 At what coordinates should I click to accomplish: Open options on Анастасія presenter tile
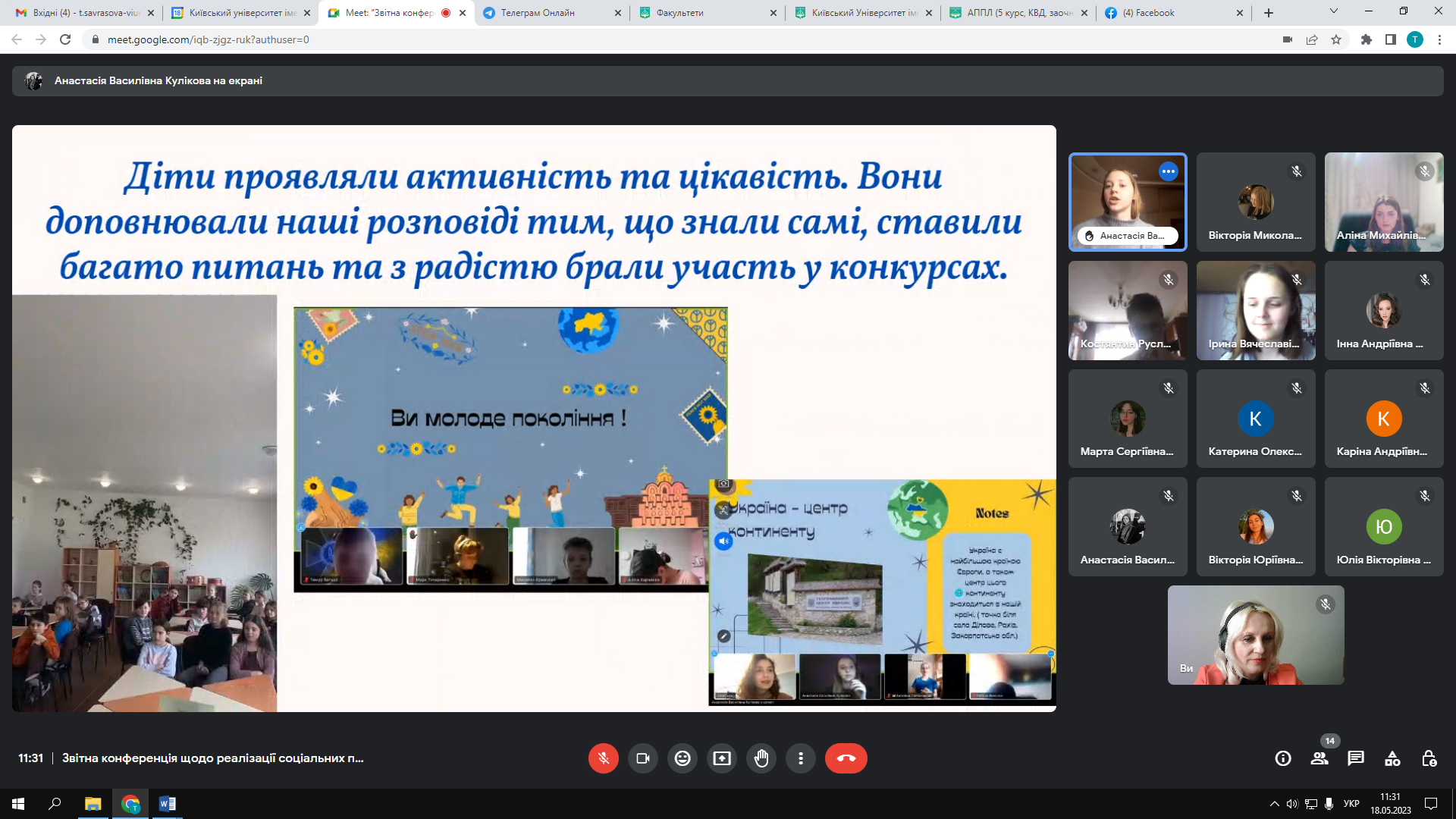point(1169,171)
